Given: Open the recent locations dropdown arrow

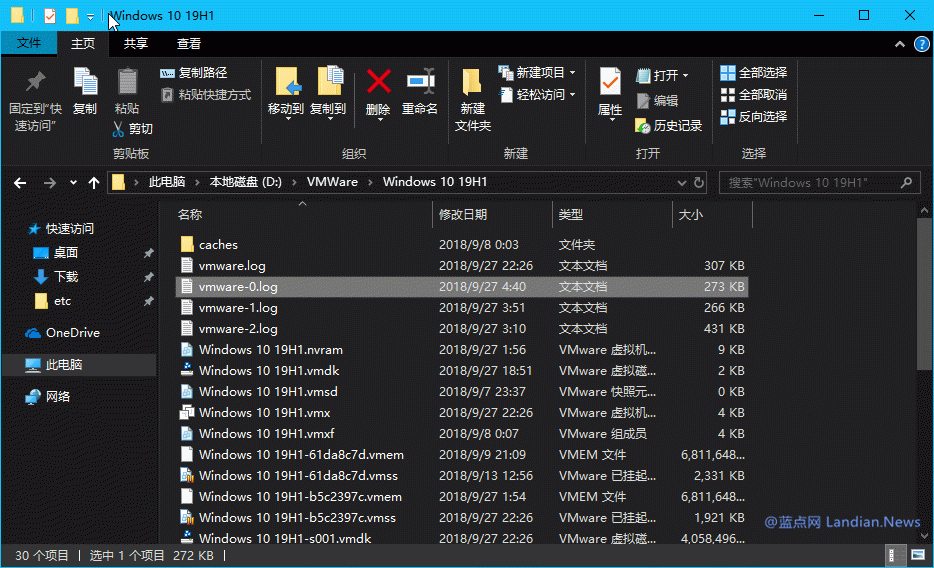Looking at the screenshot, I should tap(73, 183).
